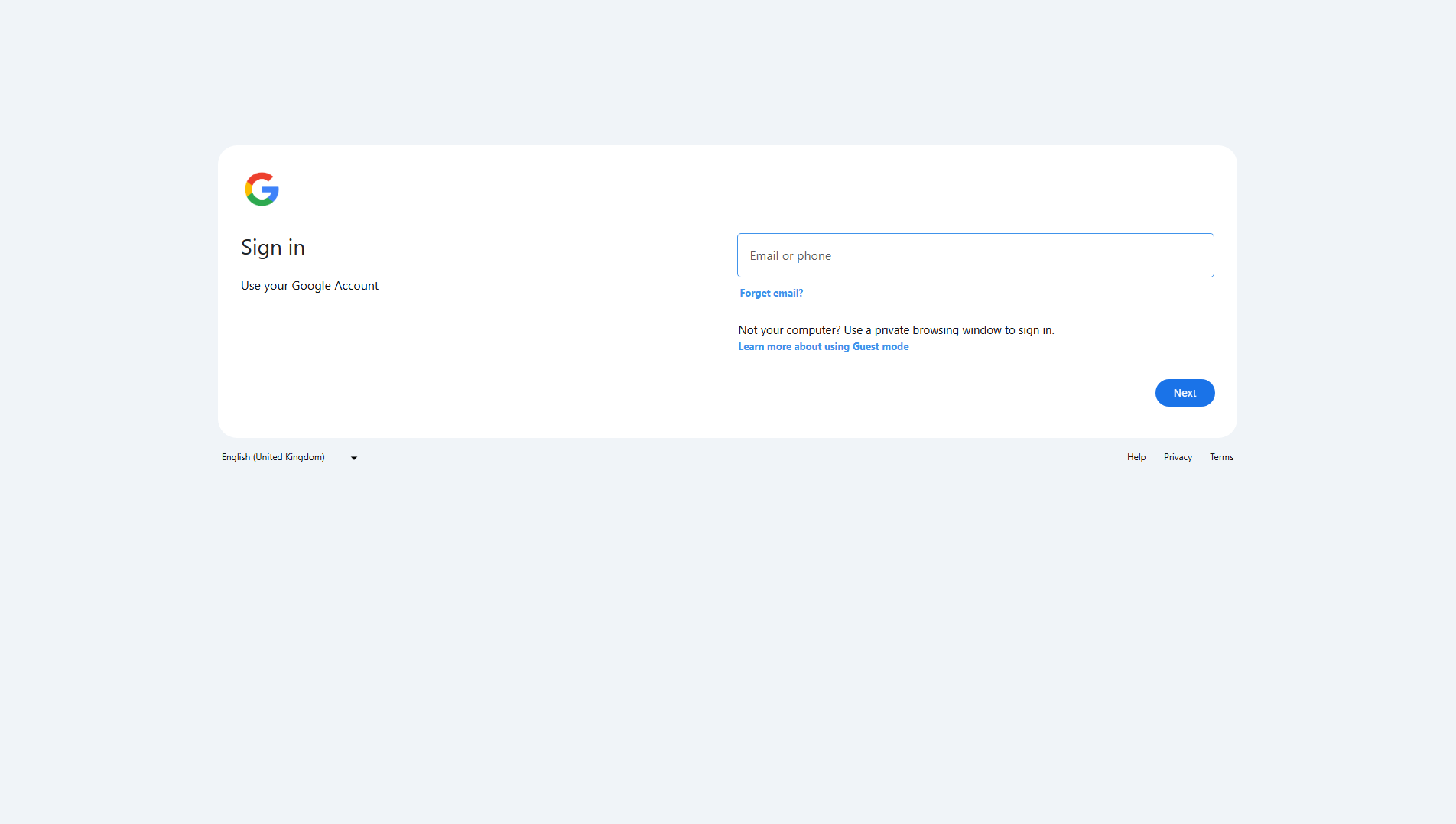
Task: Click the Google G logo
Action: point(262,189)
